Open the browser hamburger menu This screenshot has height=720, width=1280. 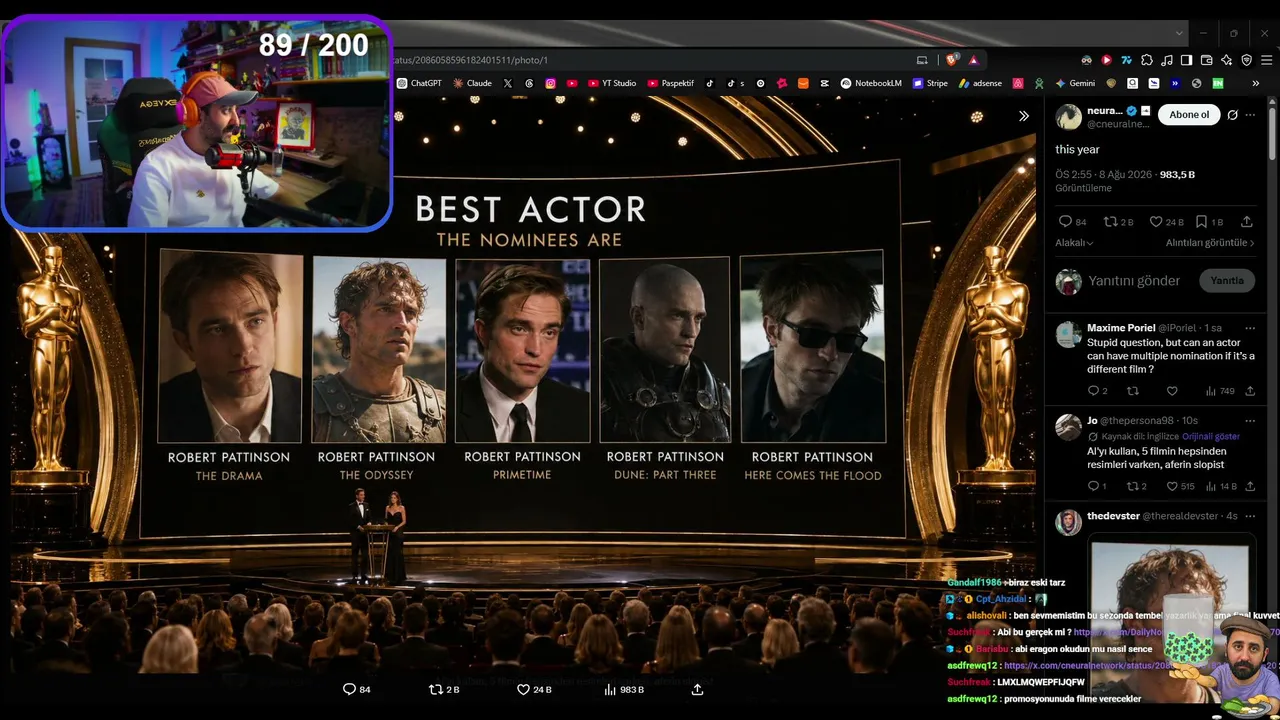1265,60
